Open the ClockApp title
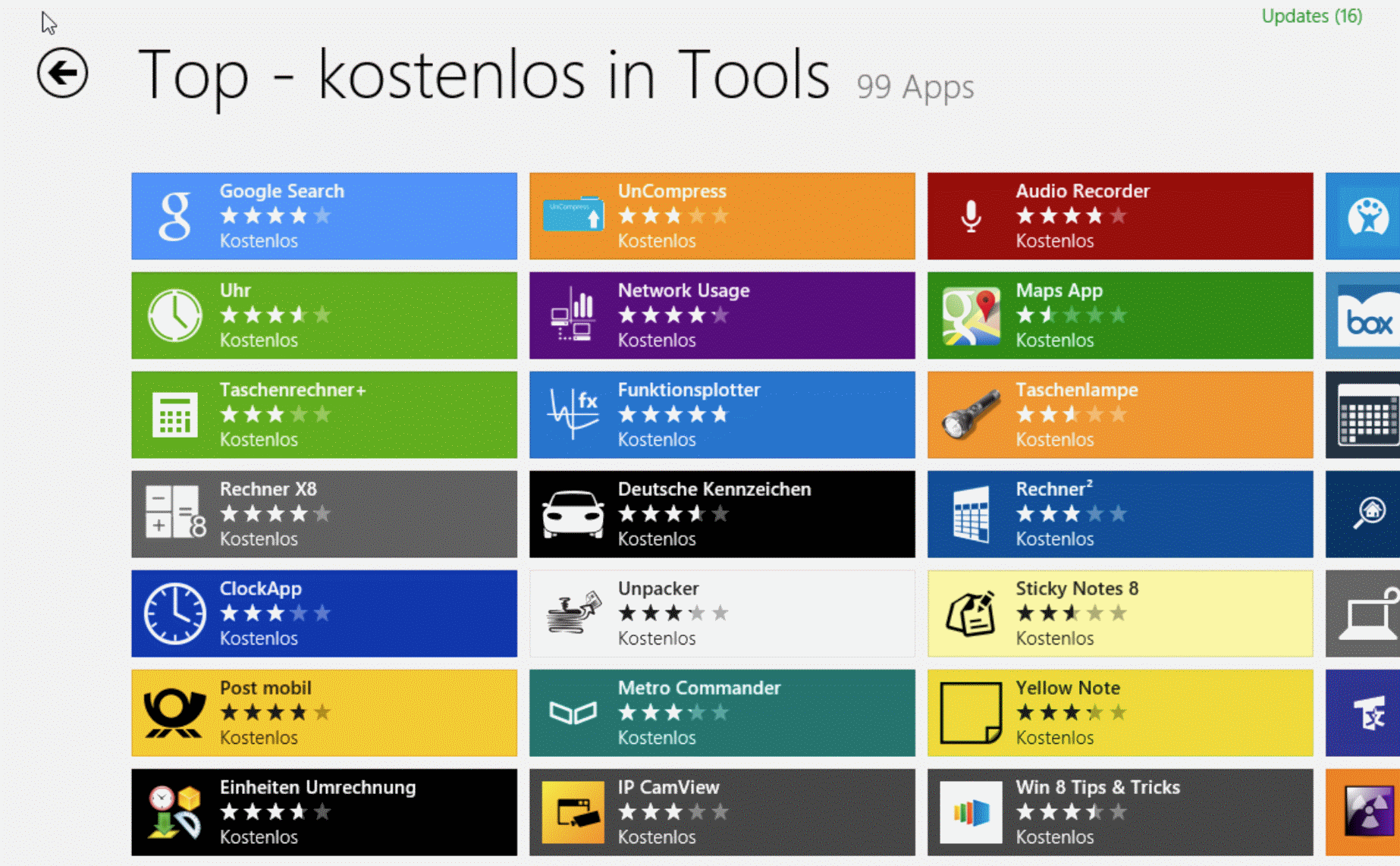Image resolution: width=1400 pixels, height=866 pixels. 260,588
